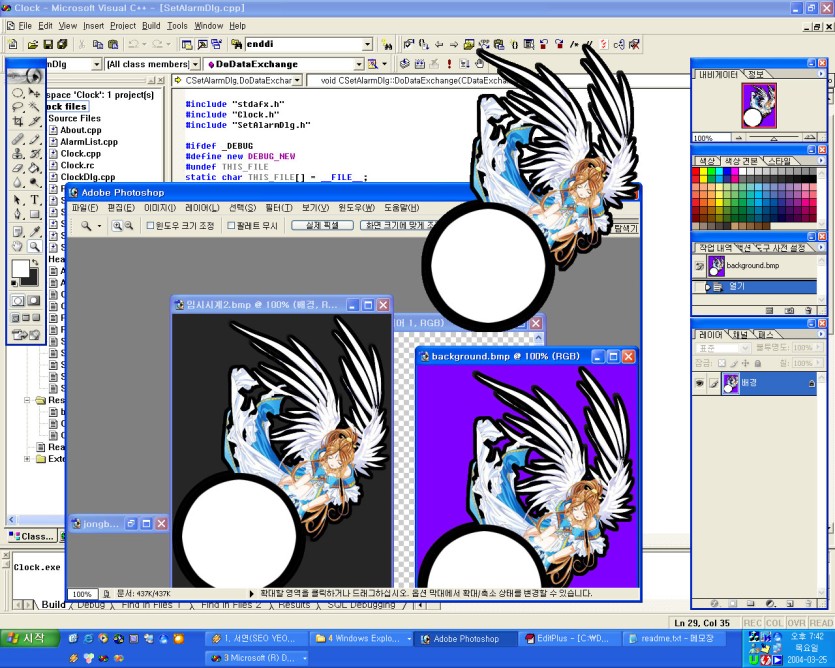835x668 pixels.
Task: Click the red exclamation Execute Program icon
Action: (x=449, y=64)
